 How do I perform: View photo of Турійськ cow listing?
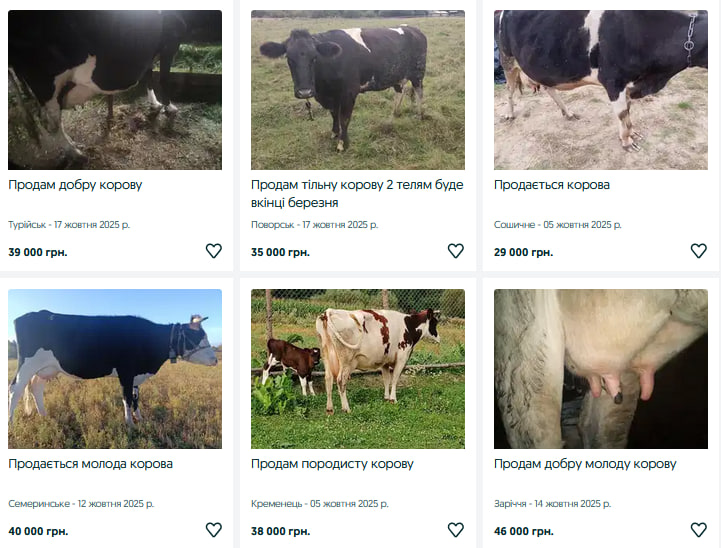pos(115,90)
